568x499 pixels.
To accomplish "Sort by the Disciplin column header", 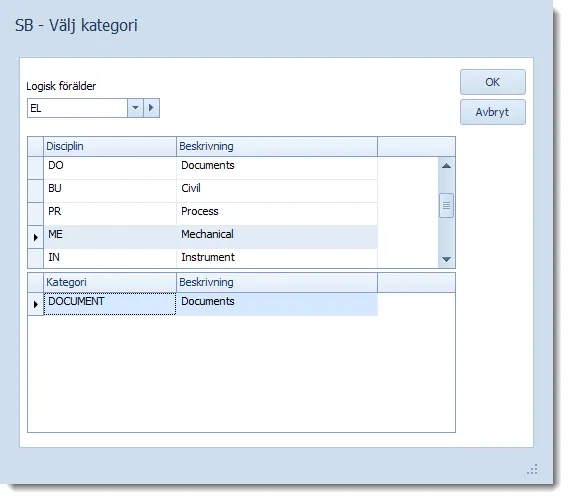I will coord(110,146).
